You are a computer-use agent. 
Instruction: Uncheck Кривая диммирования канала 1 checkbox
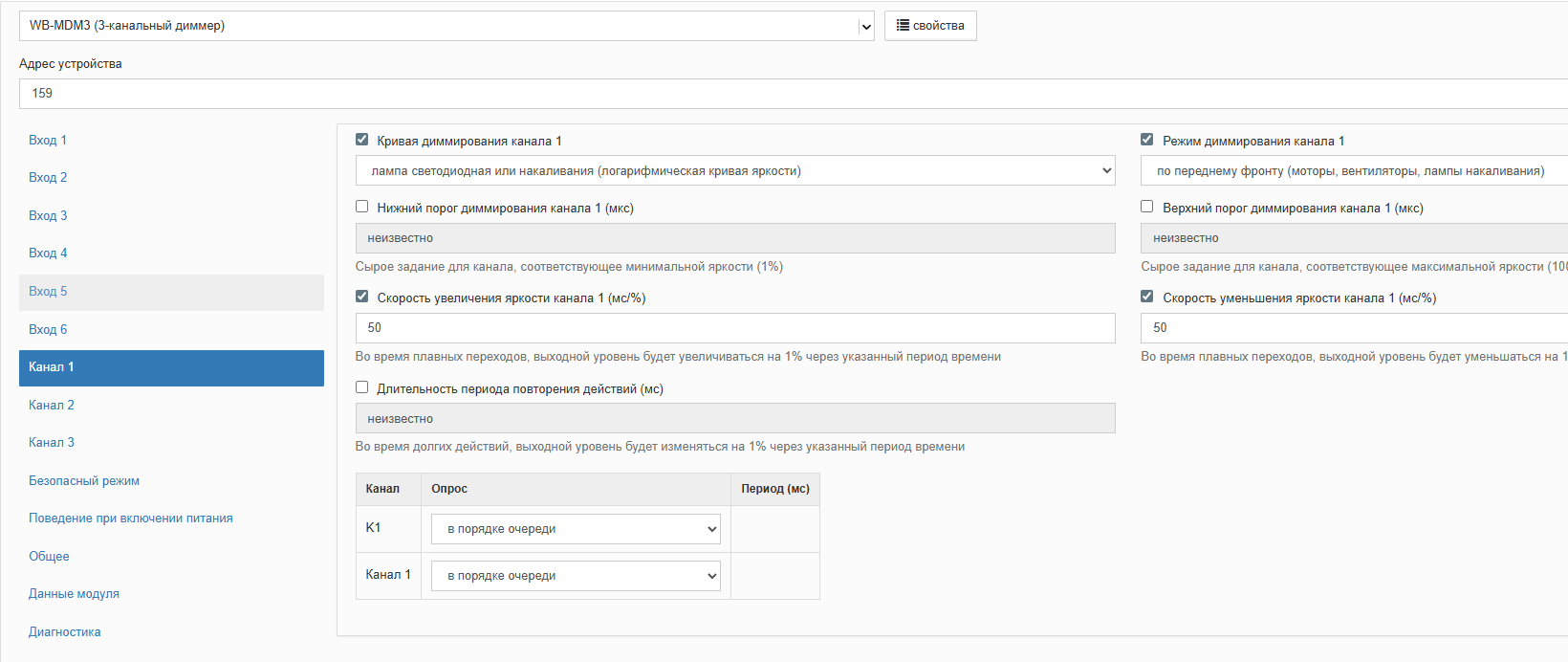point(362,140)
